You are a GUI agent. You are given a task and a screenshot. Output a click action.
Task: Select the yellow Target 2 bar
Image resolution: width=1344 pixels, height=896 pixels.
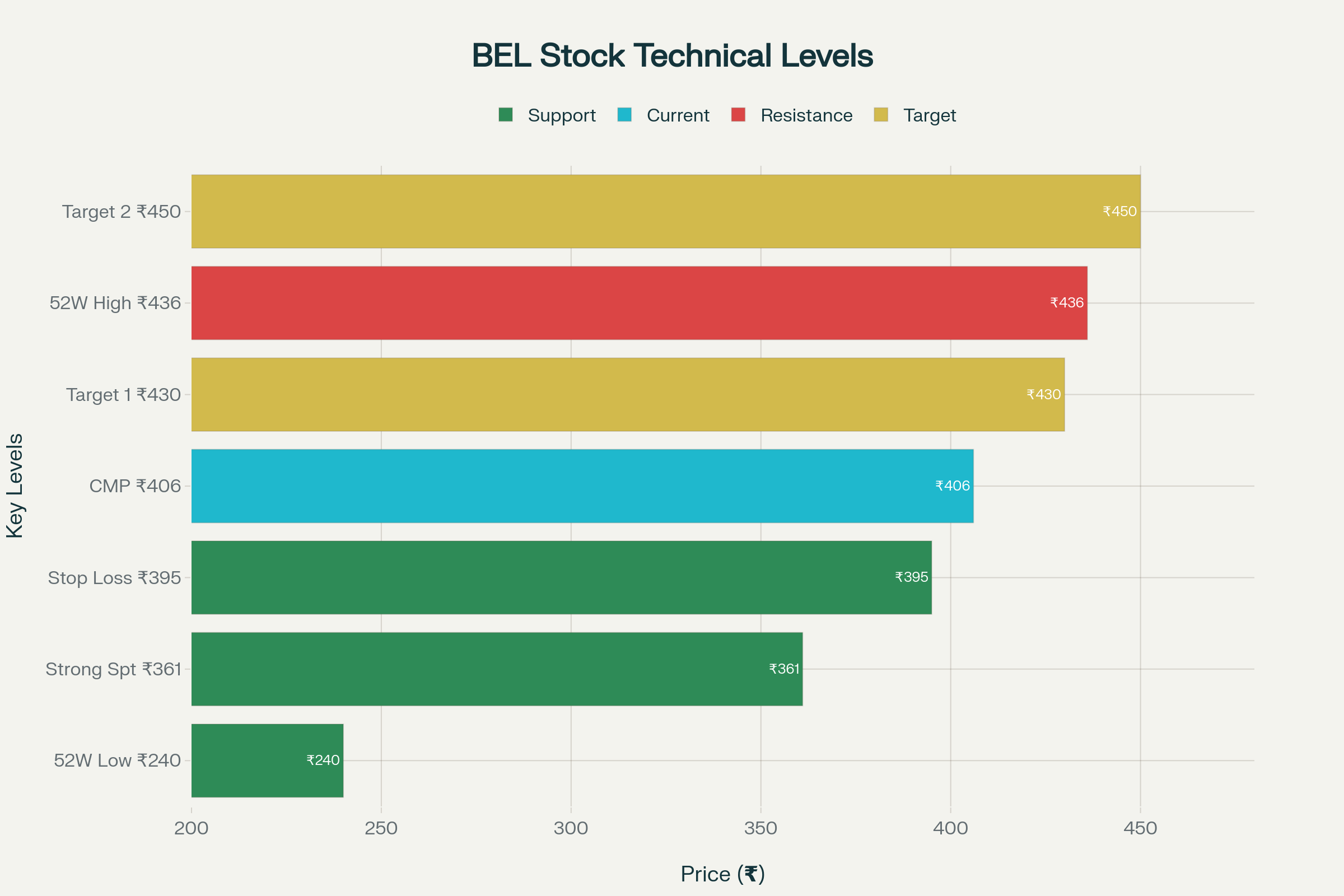[628, 212]
